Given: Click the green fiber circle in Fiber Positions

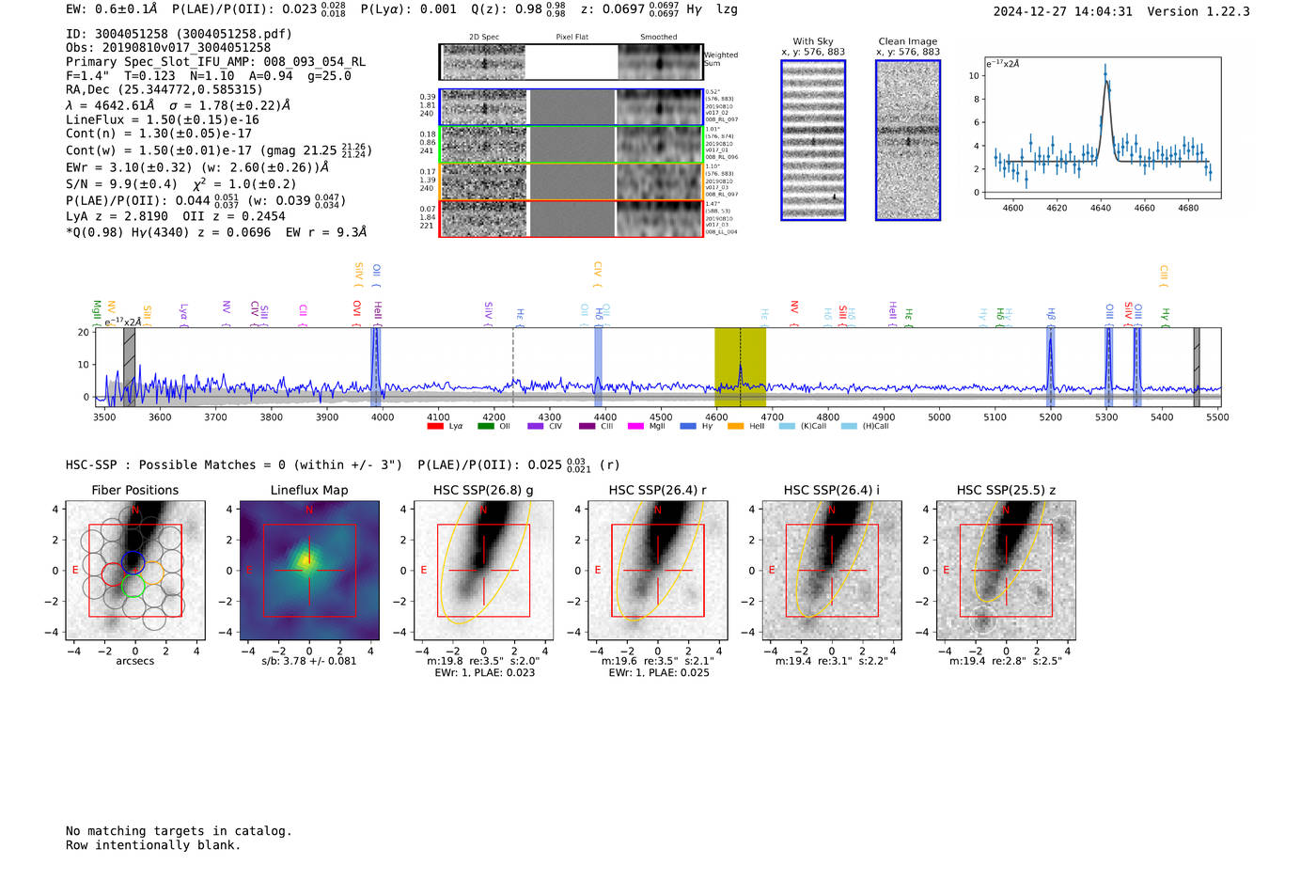Looking at the screenshot, I should click(133, 587).
